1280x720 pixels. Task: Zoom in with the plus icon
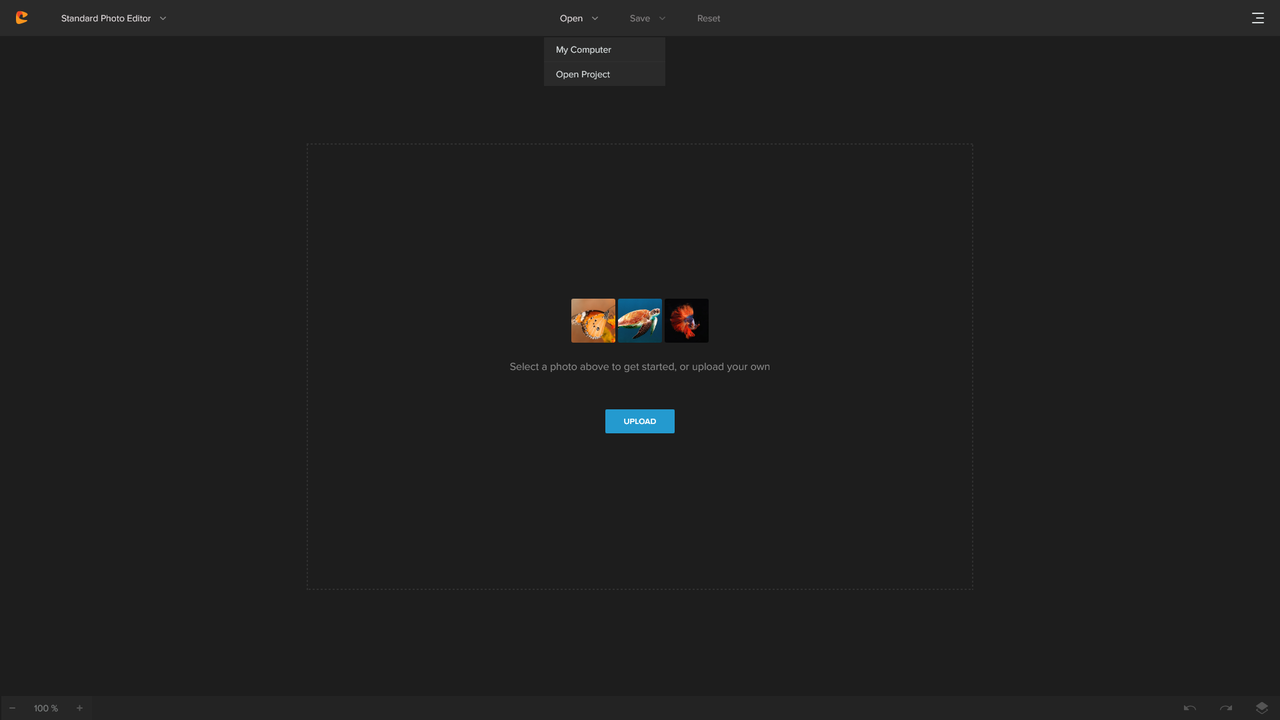click(80, 708)
